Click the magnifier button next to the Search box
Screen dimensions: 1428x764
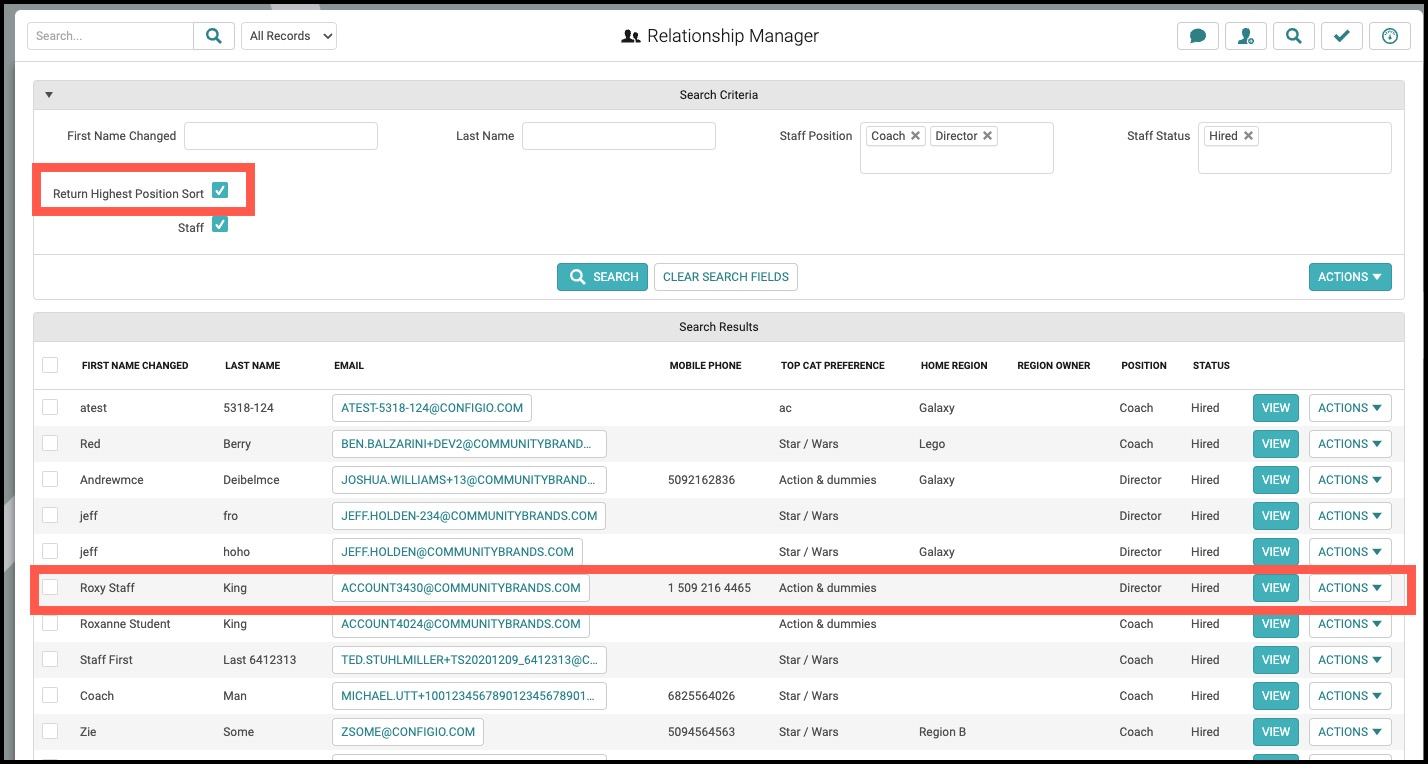pyautogui.click(x=214, y=36)
